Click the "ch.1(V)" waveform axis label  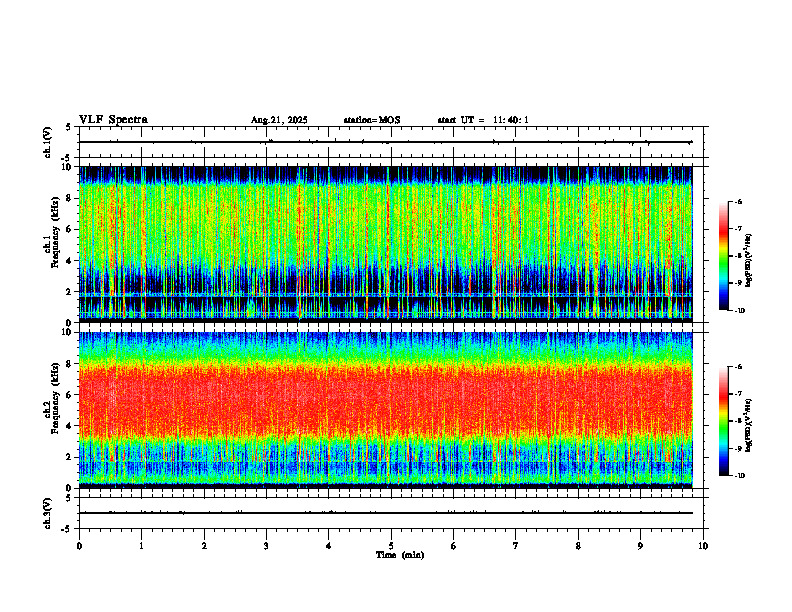(x=48, y=142)
